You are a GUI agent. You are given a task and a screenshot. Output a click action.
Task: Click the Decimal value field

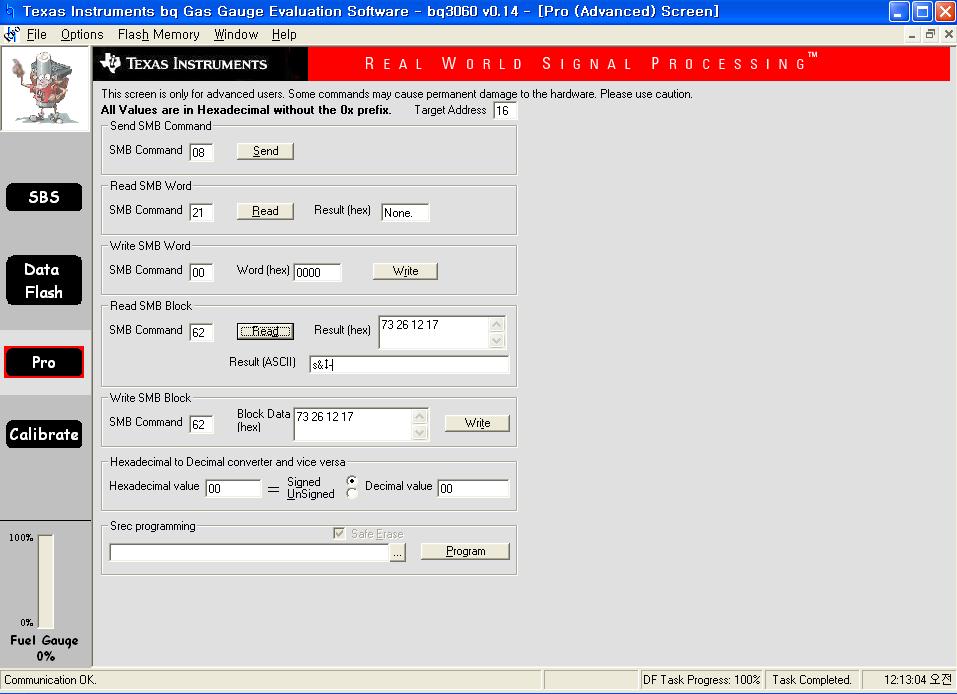coord(473,488)
